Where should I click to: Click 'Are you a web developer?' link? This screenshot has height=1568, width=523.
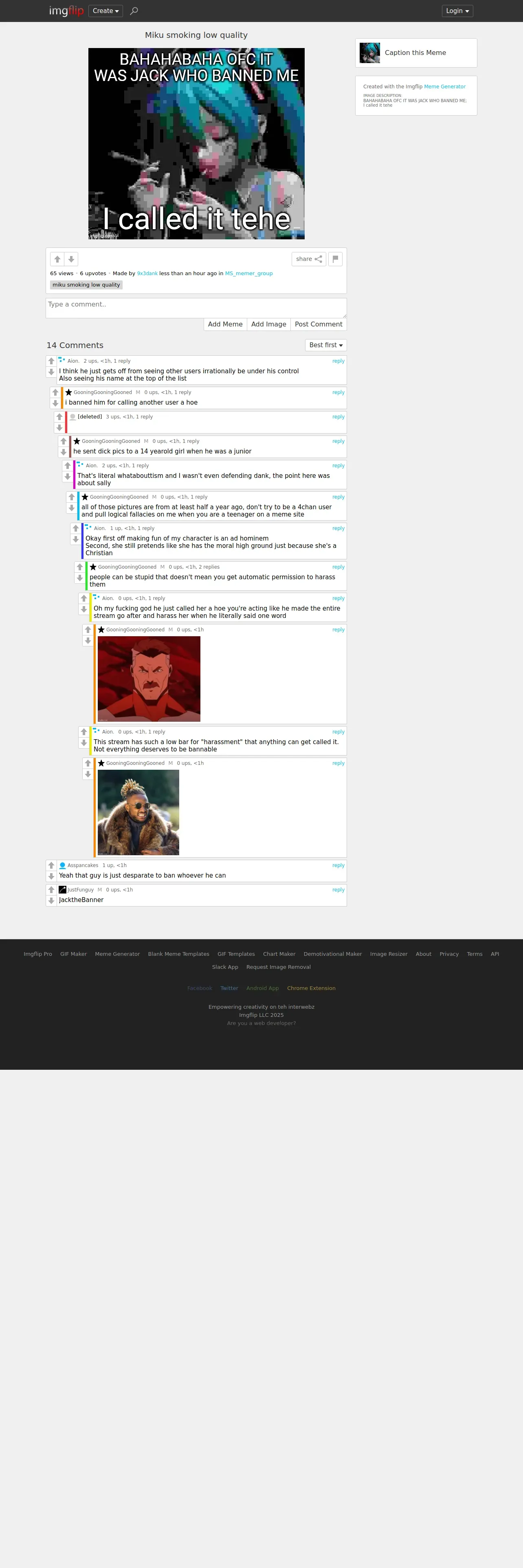(261, 1023)
